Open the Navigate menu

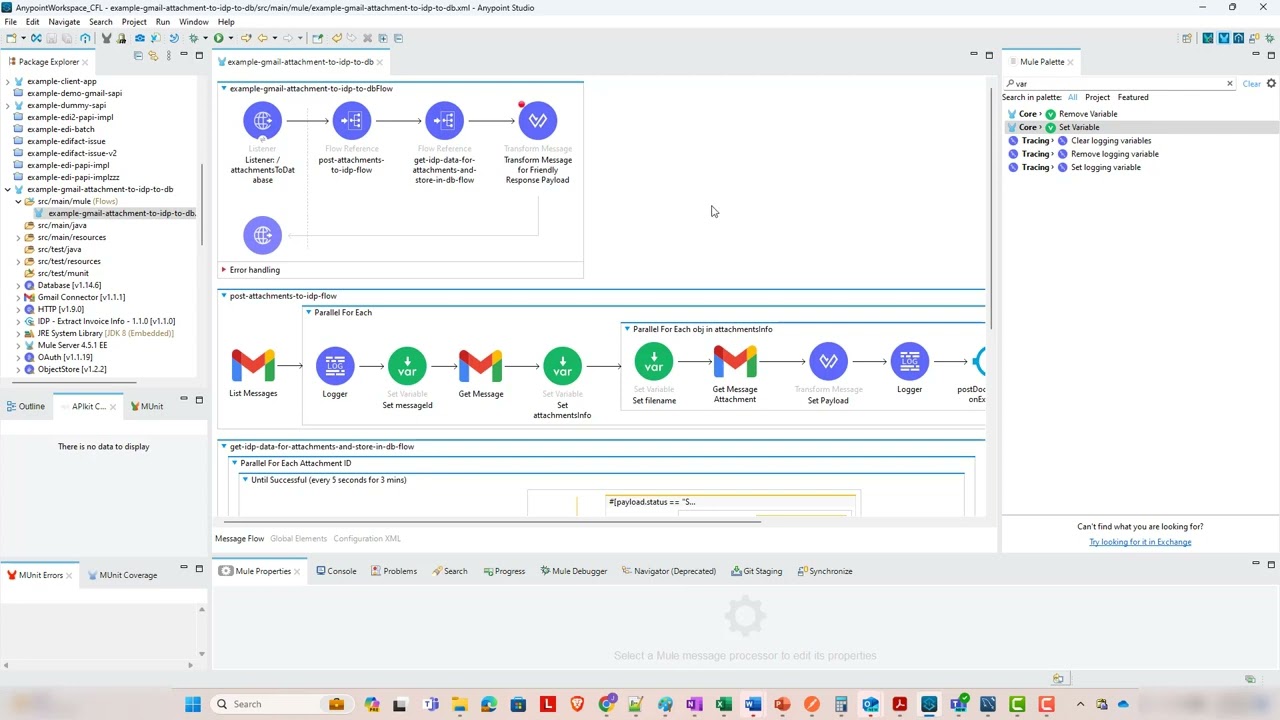coord(64,22)
